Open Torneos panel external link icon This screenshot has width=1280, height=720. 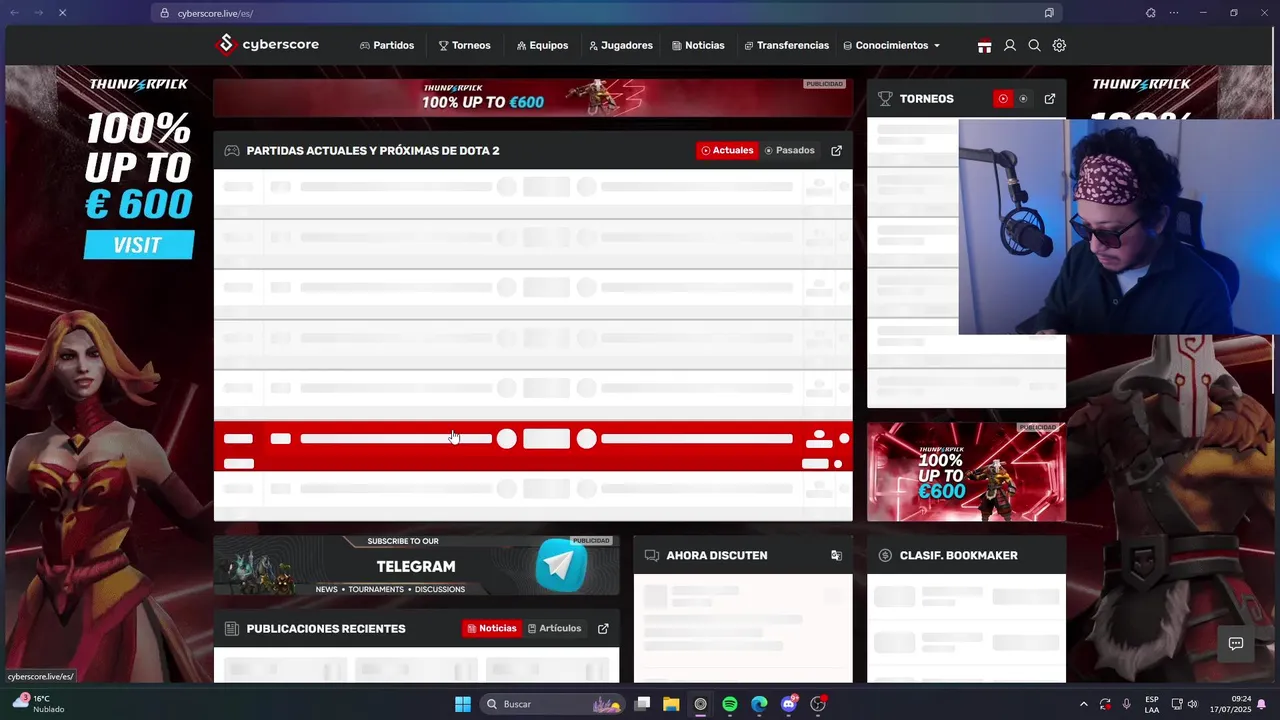(x=1050, y=99)
